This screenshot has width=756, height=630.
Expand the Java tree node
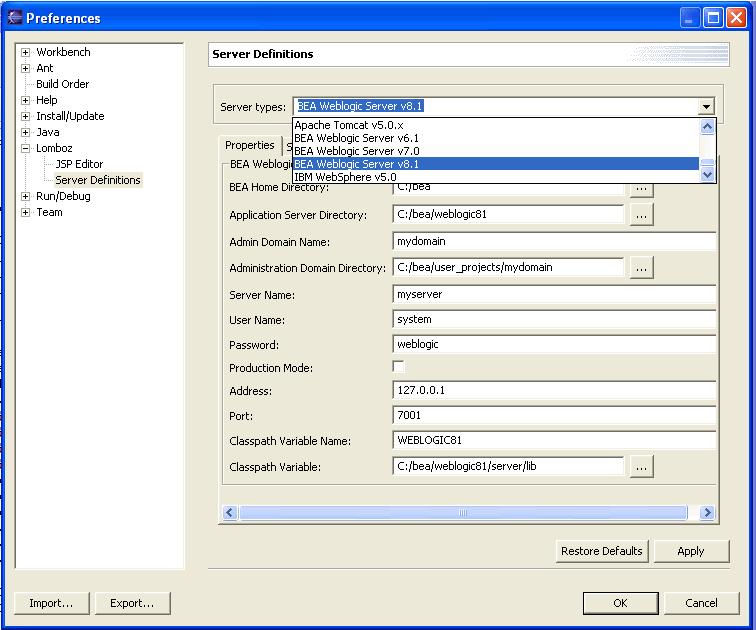[25, 132]
